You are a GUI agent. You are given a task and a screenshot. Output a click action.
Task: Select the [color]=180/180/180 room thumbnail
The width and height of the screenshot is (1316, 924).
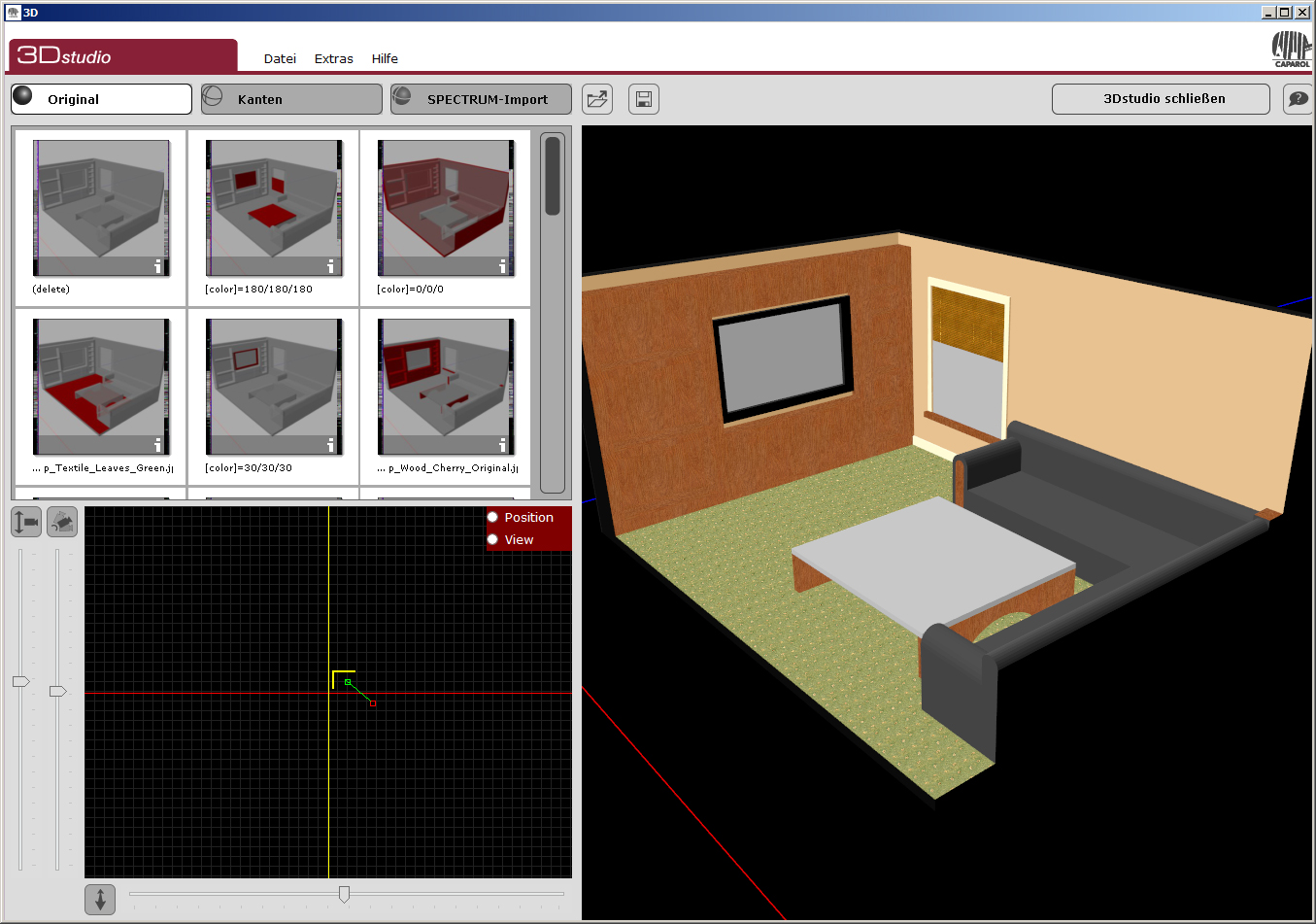[274, 208]
